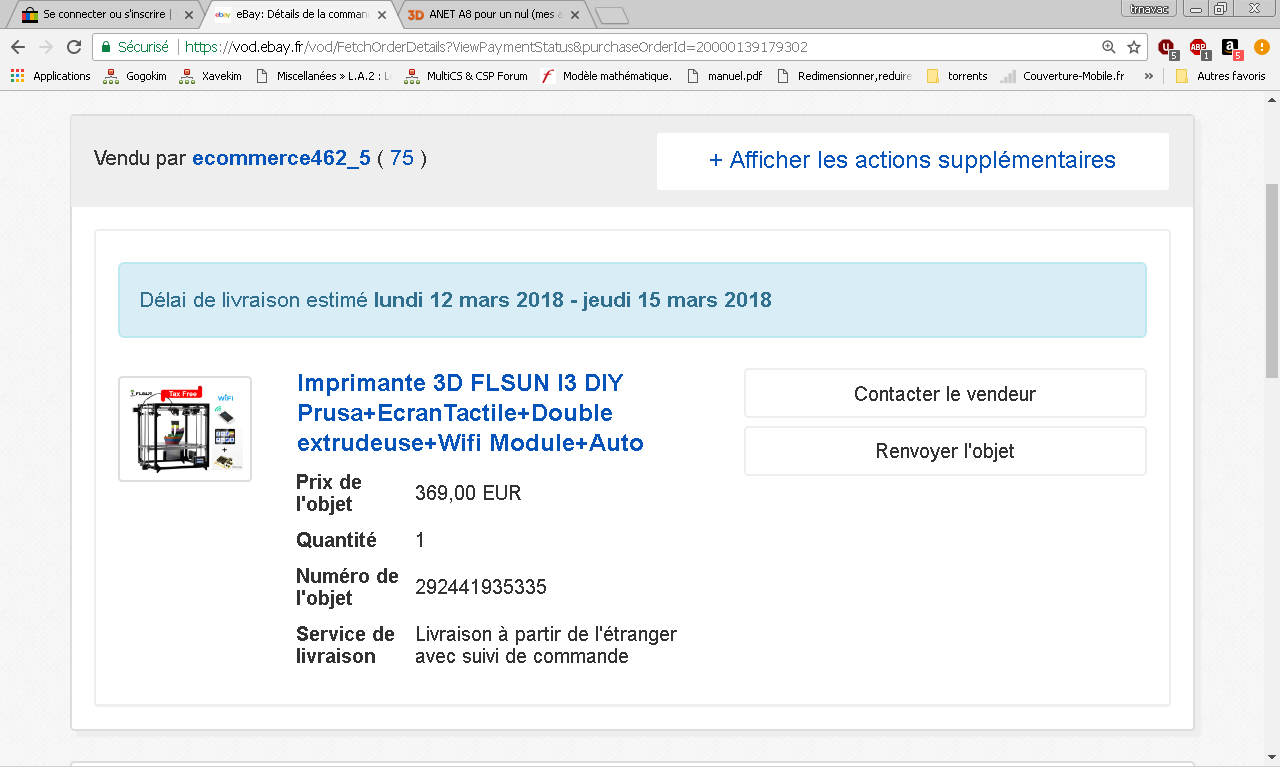Viewport: 1280px width, 768px height.
Task: Click the Renvoyer l'objet button
Action: coord(945,451)
